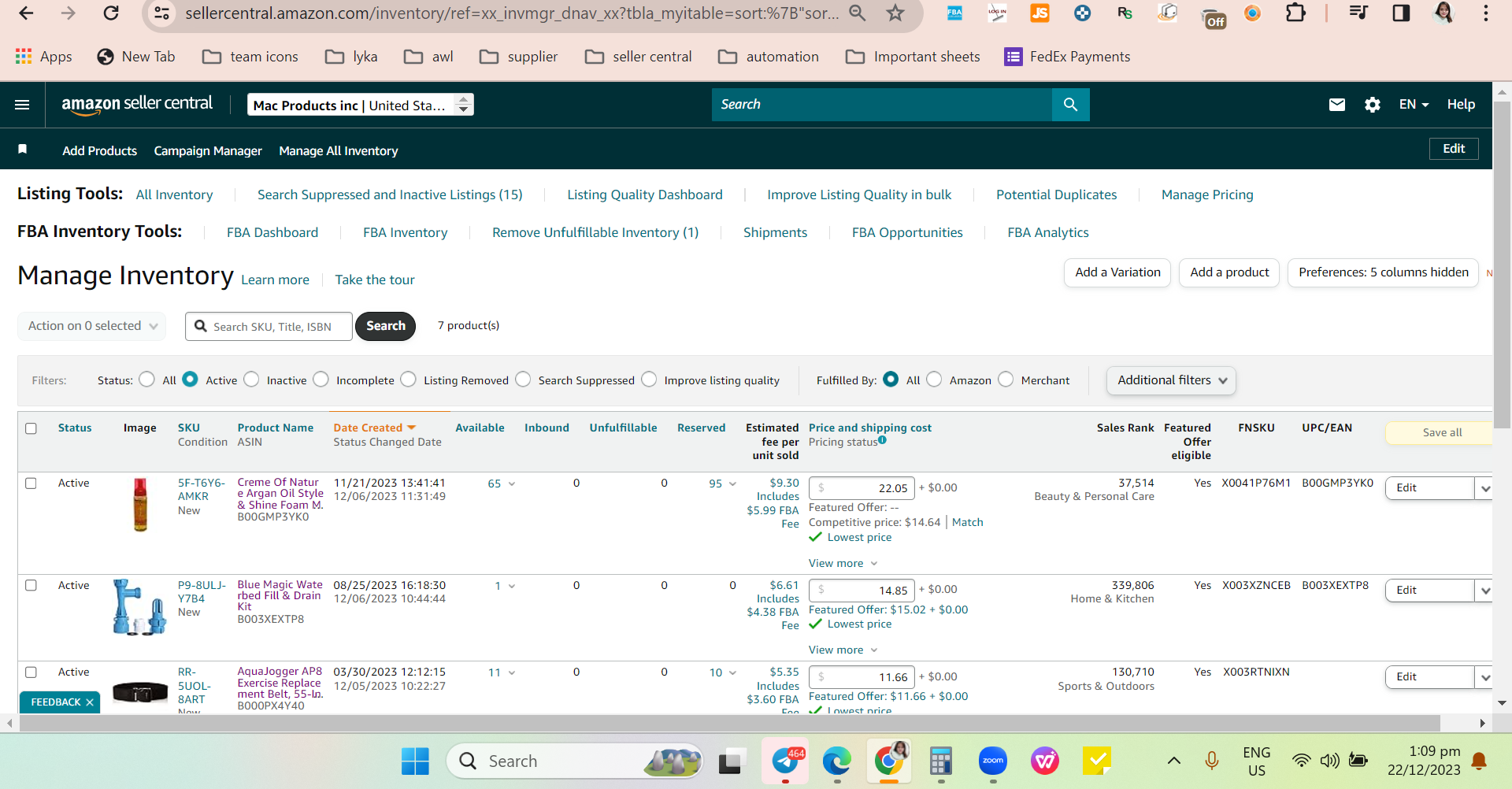1512x789 pixels.
Task: Check the box for the Blue Magic Waterbed row
Action: click(x=31, y=586)
